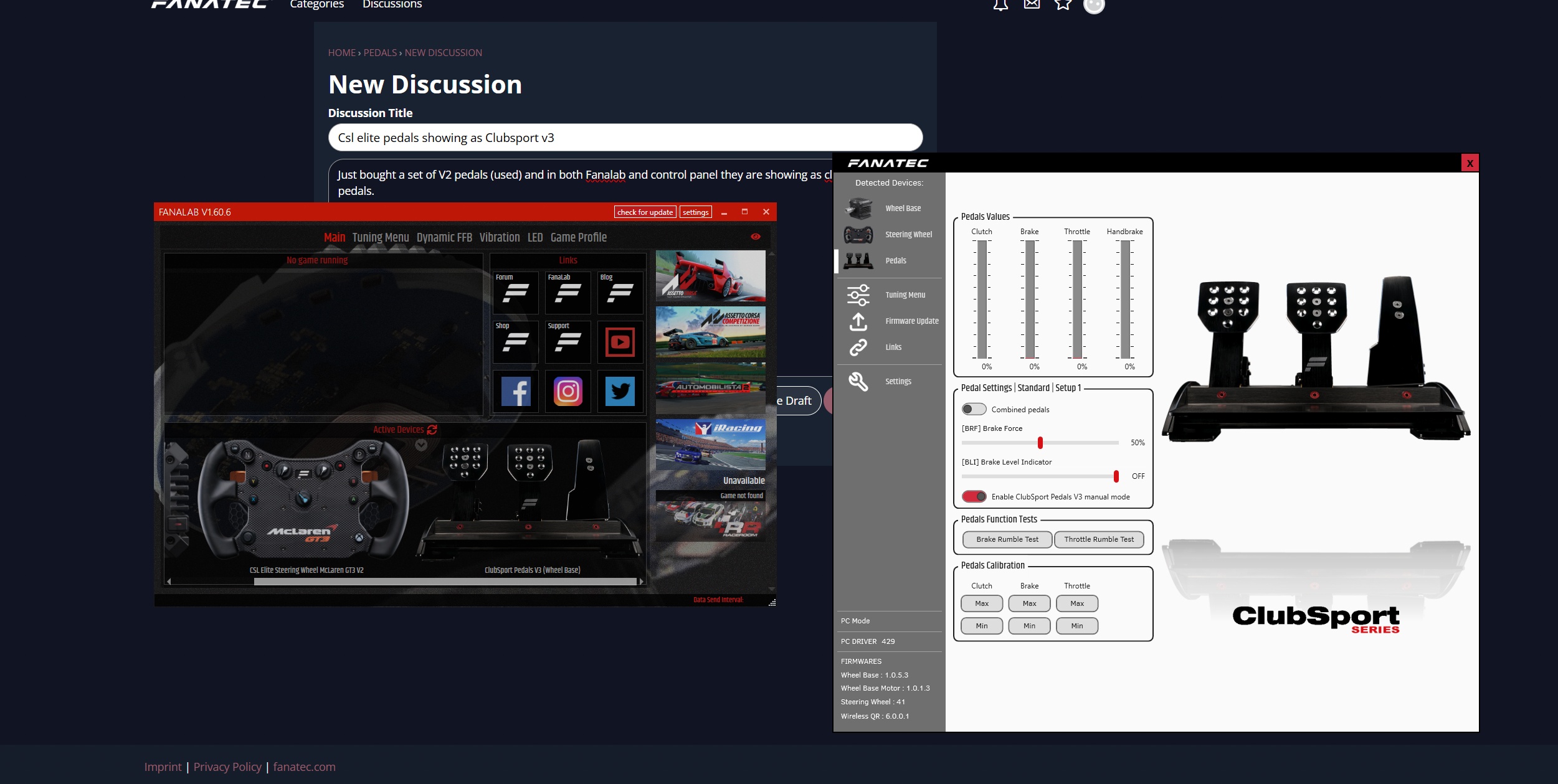Run the Brake Rumble Test
1558x784 pixels.
(x=1007, y=539)
